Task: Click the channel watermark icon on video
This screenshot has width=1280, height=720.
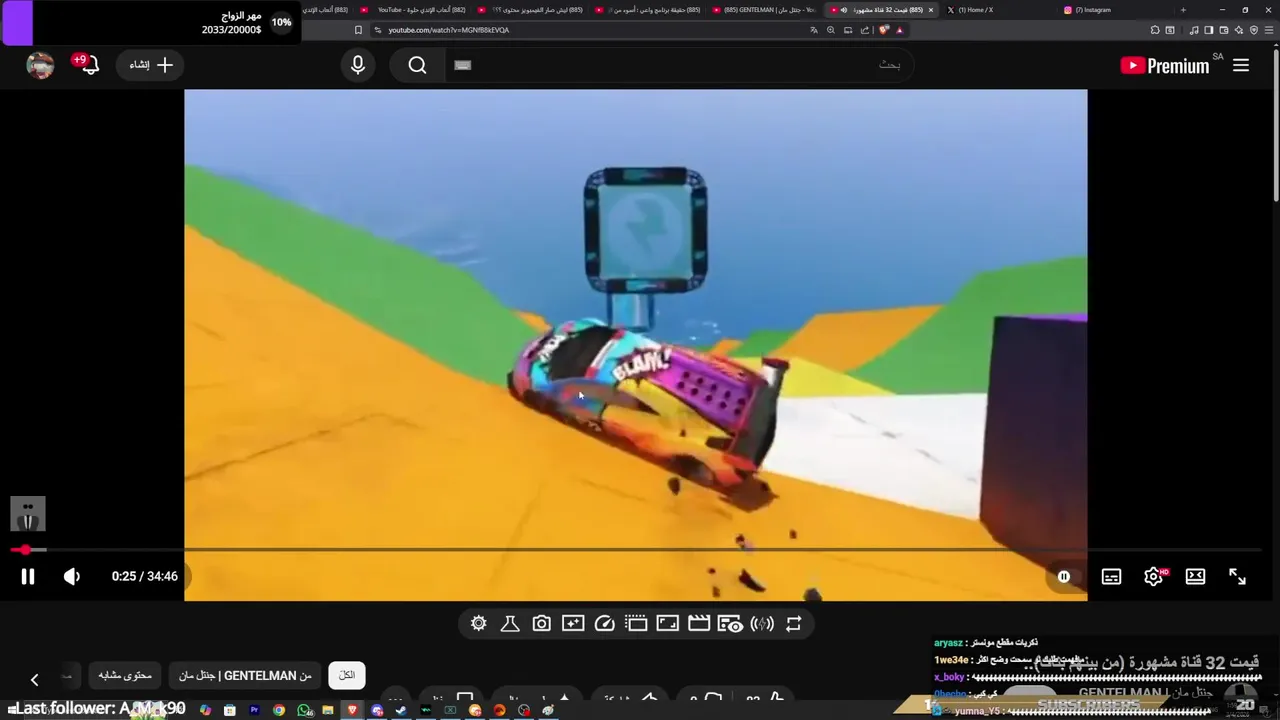Action: tap(28, 514)
